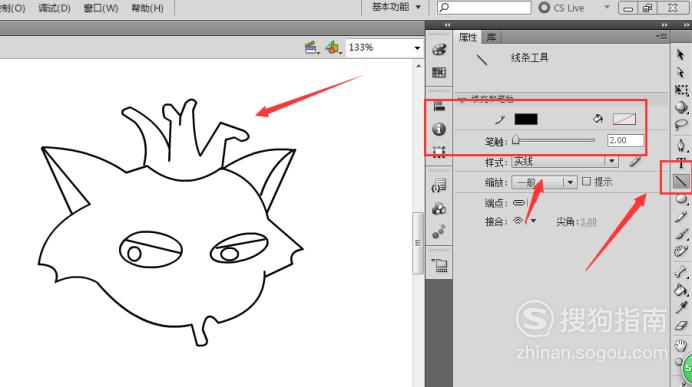
Task: Open the Properties panel options menu
Action: [661, 37]
